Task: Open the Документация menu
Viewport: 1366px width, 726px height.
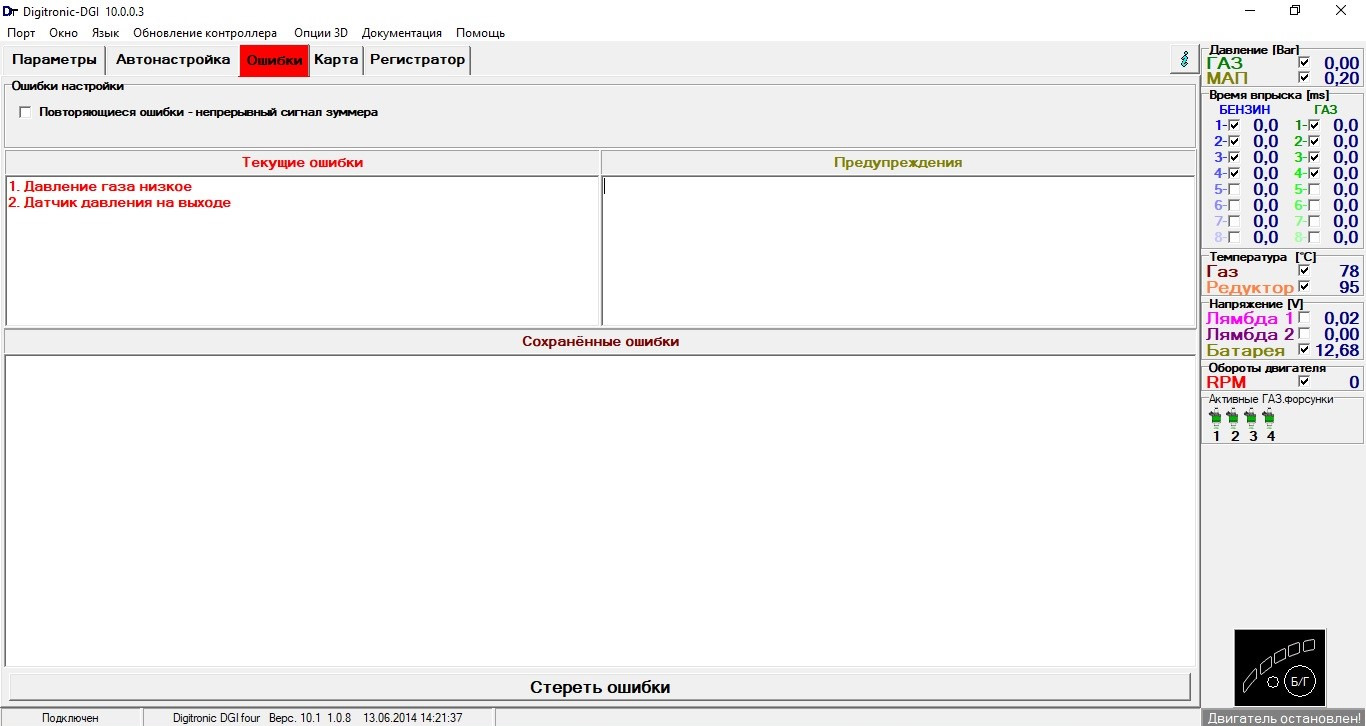Action: pyautogui.click(x=402, y=33)
